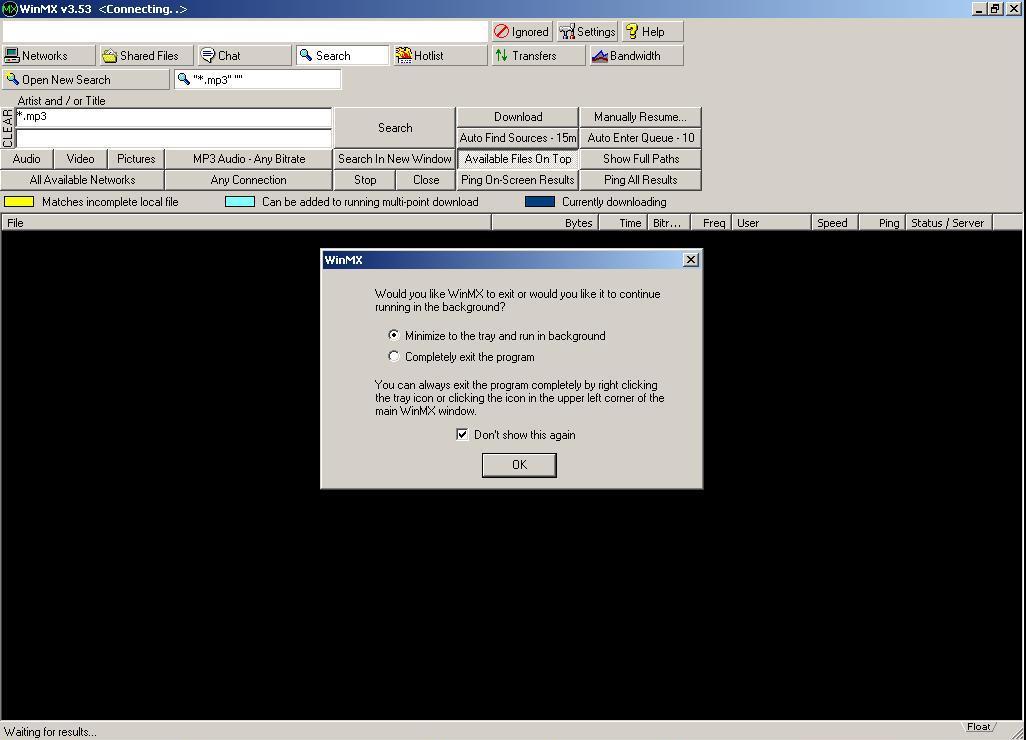Image resolution: width=1026 pixels, height=740 pixels.
Task: Open All Available Networks dropdown
Action: (x=82, y=180)
